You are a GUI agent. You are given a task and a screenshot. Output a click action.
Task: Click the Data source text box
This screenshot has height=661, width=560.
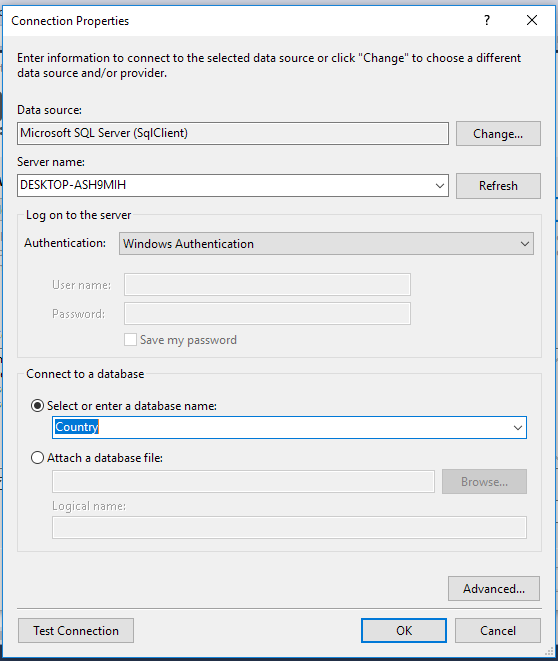click(233, 134)
